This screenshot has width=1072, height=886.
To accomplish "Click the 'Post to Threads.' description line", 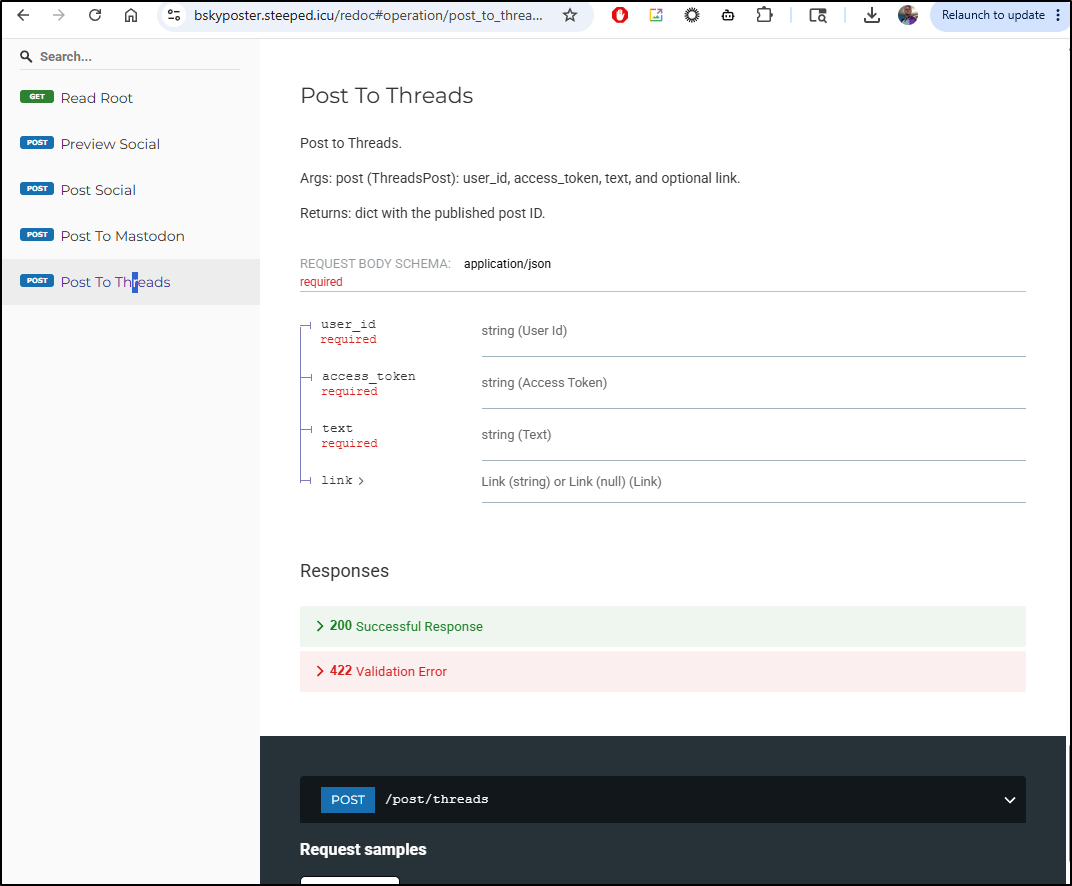I will [351, 144].
